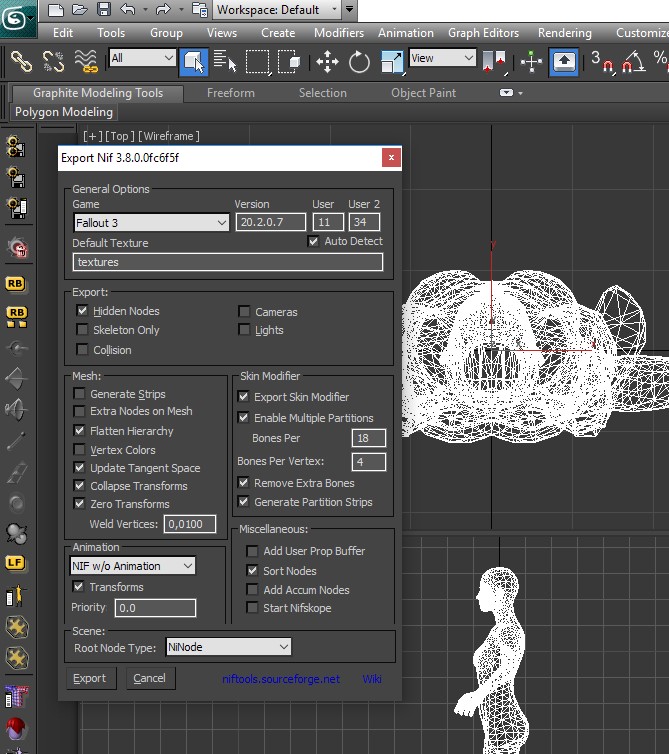Check the Cameras export option
Image resolution: width=669 pixels, height=754 pixels.
click(244, 312)
